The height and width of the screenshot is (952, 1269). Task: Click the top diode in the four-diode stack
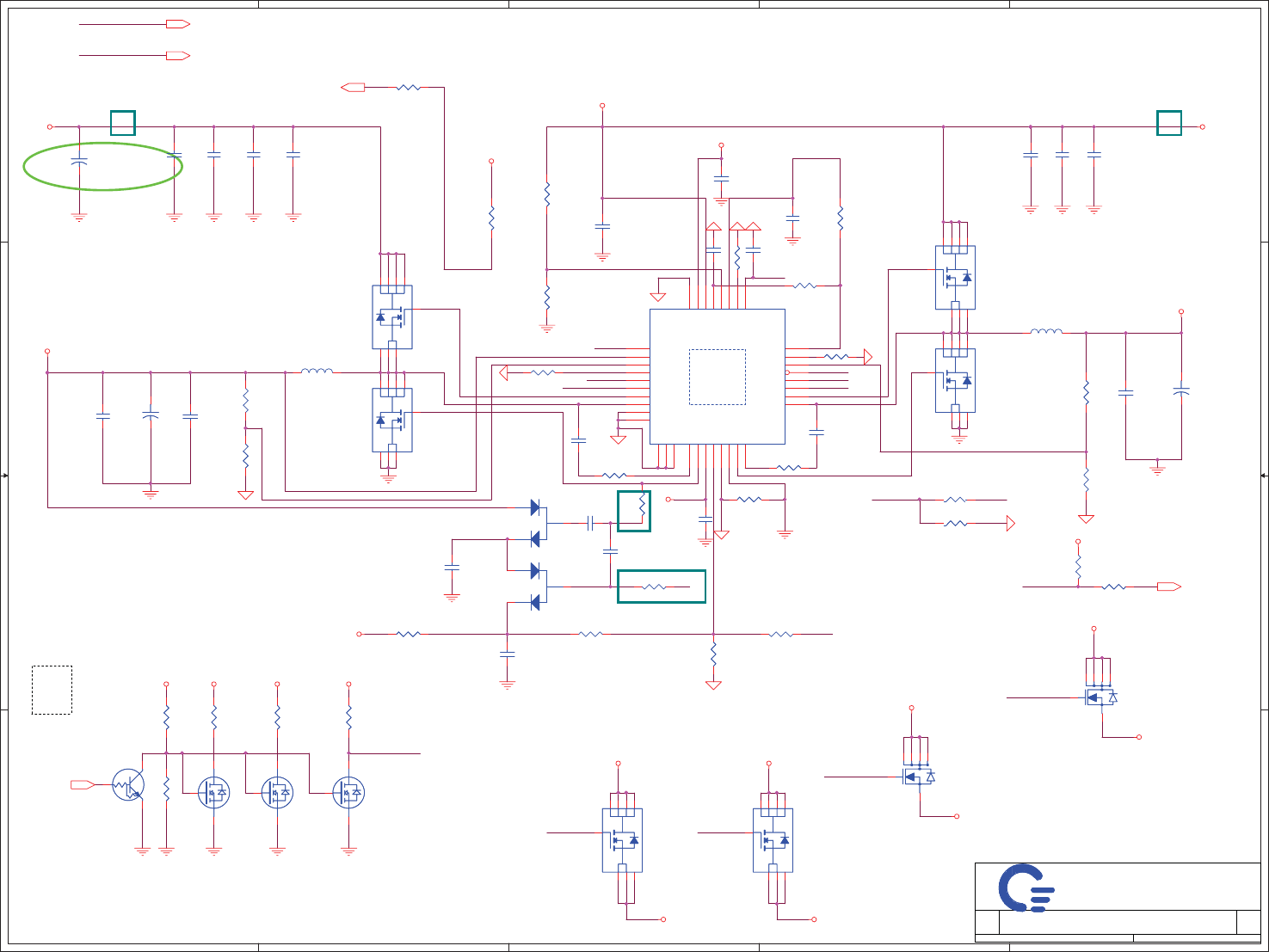pos(536,507)
